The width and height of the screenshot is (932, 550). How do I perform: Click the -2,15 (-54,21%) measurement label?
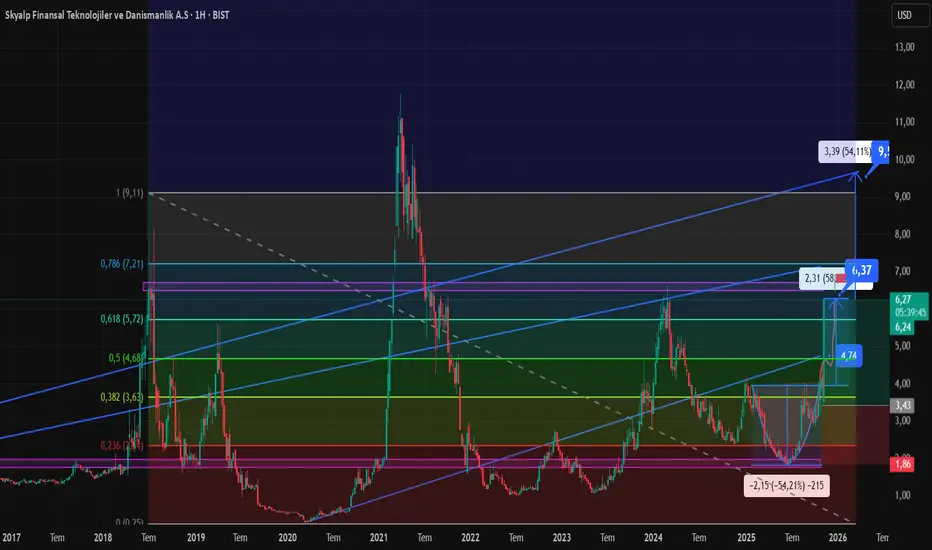click(786, 486)
